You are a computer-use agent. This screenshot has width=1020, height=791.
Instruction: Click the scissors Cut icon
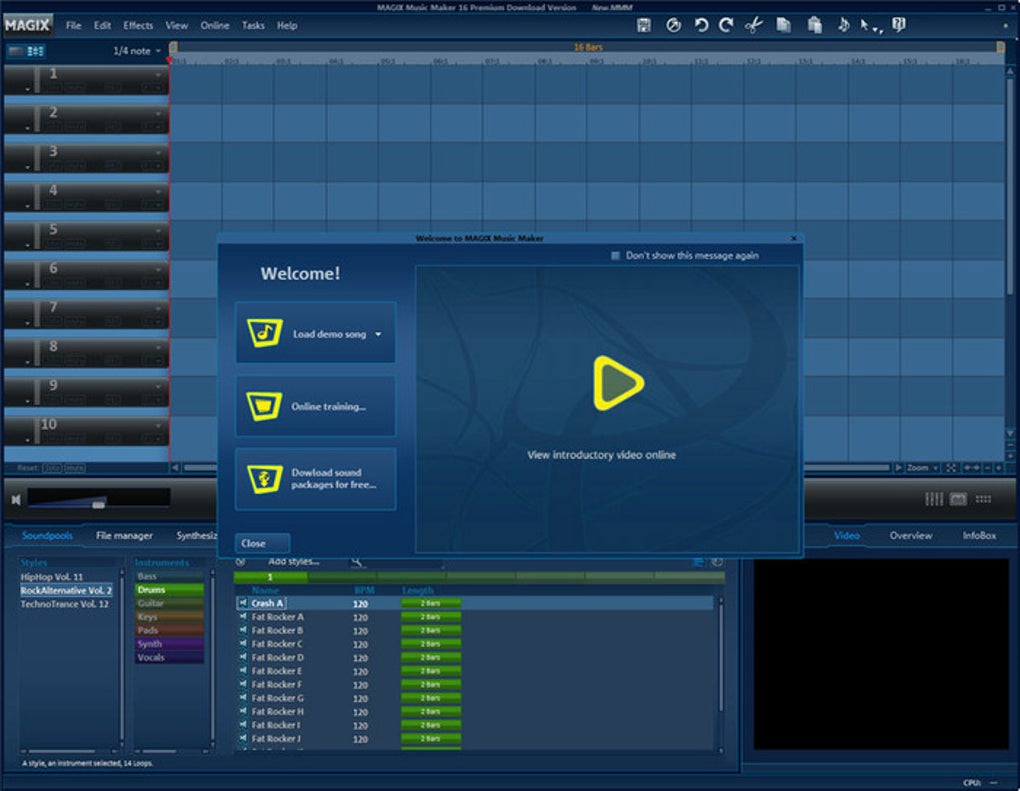click(753, 25)
